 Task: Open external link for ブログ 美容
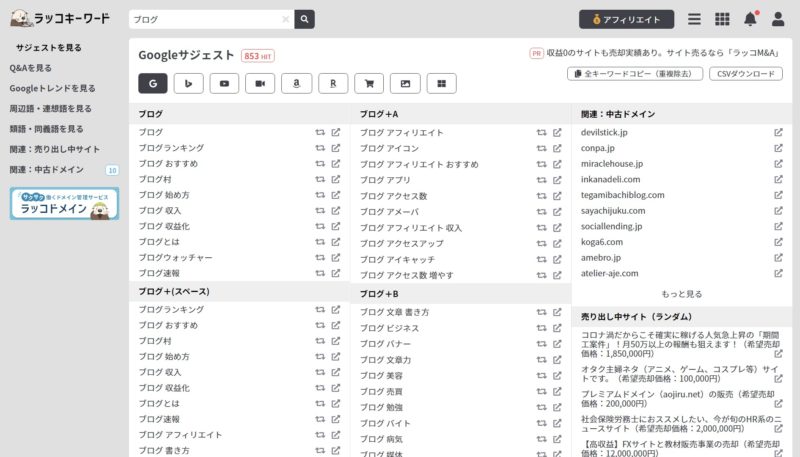pyautogui.click(x=557, y=375)
